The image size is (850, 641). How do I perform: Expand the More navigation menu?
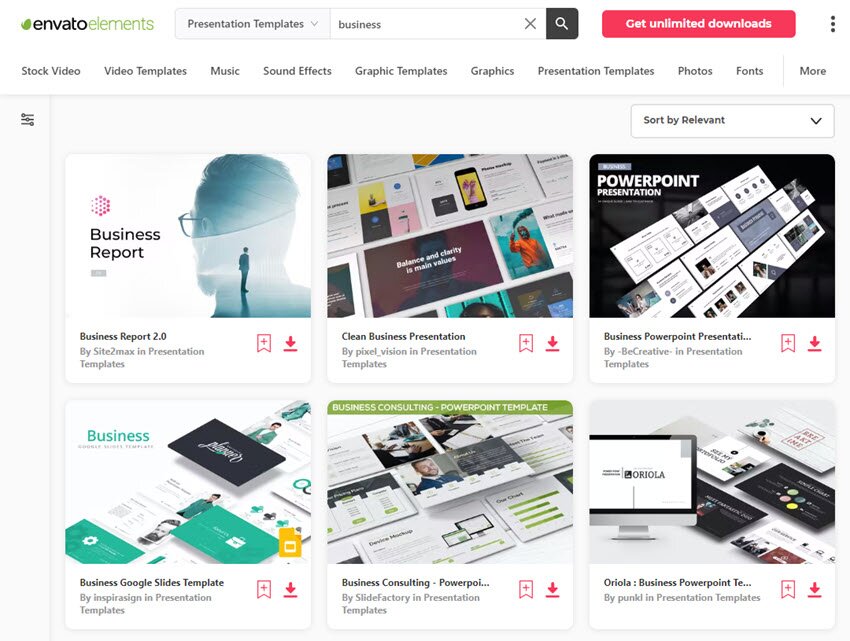[x=812, y=71]
